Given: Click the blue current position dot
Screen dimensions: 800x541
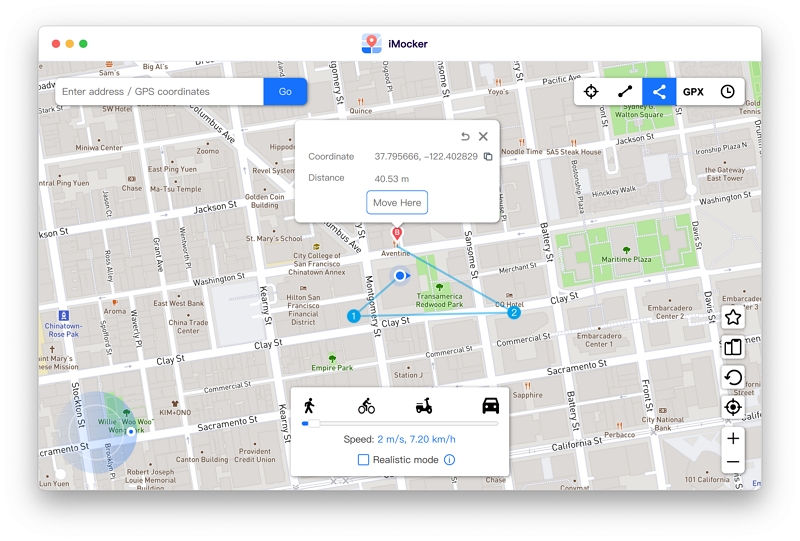Looking at the screenshot, I should coord(401,276).
